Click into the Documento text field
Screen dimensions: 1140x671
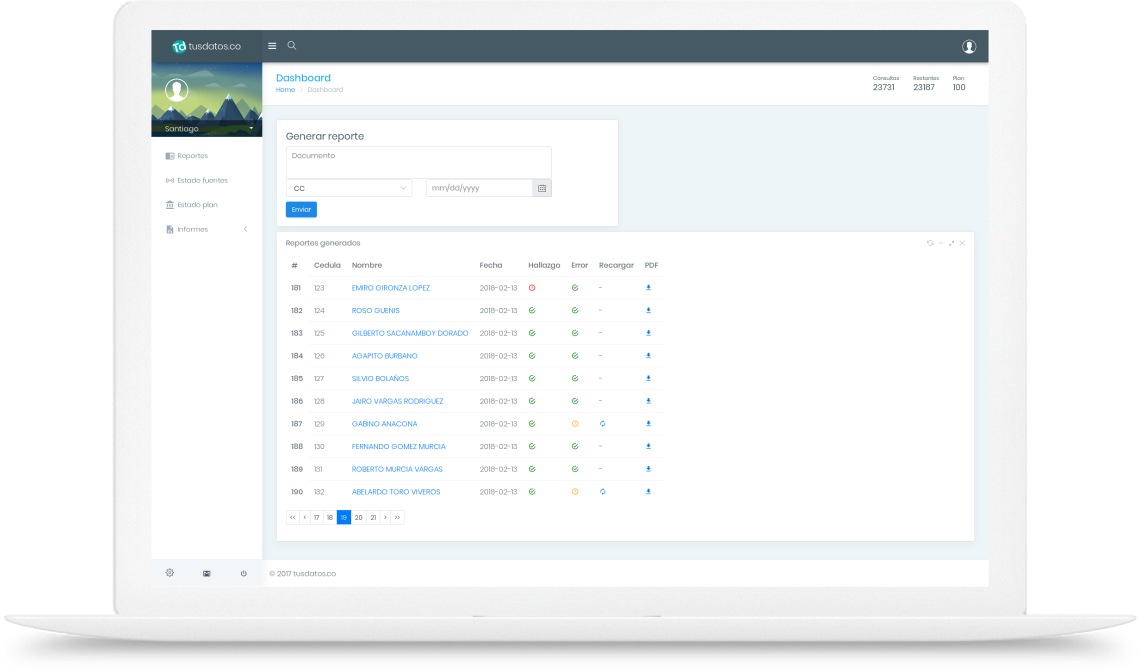[419, 161]
